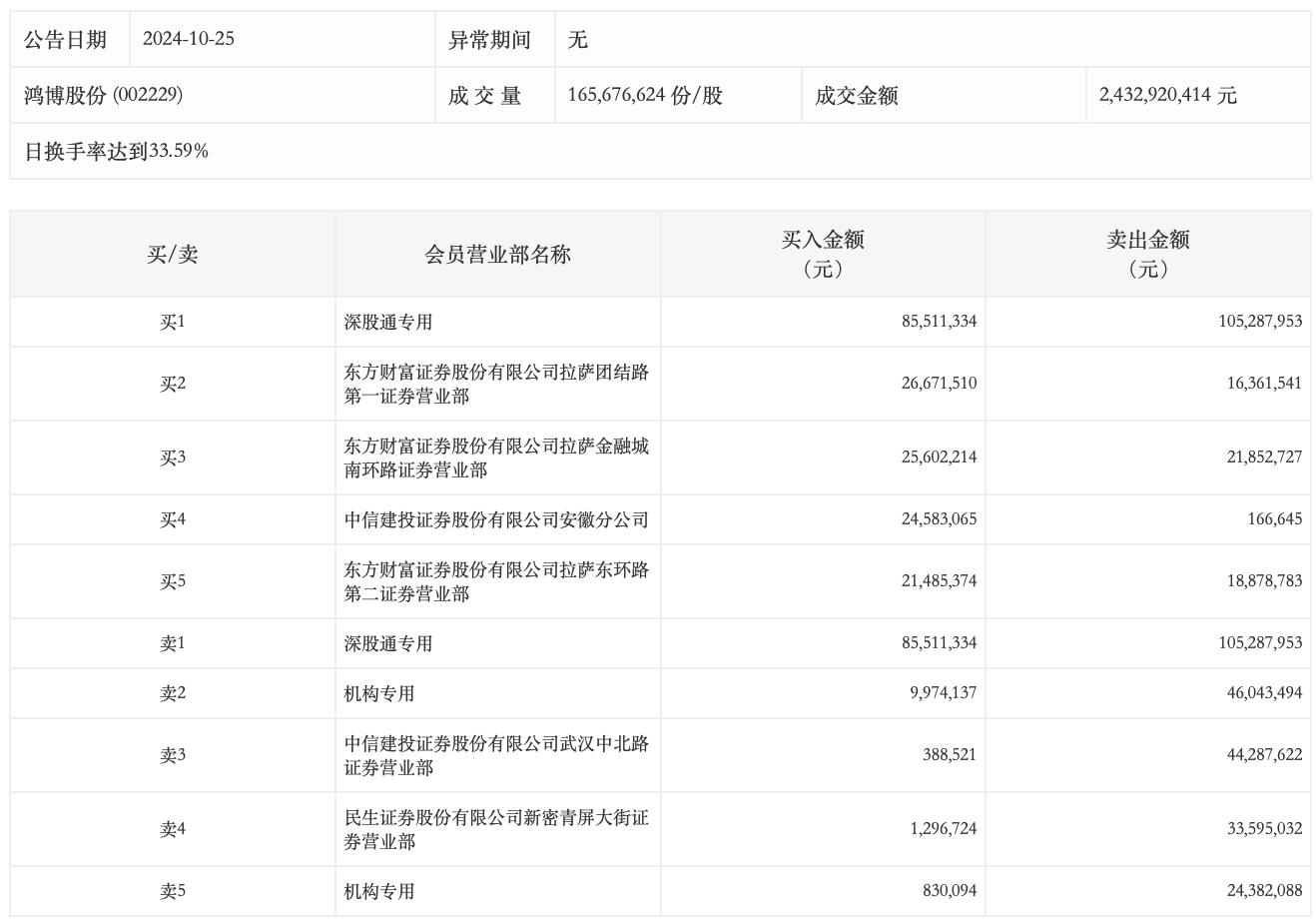Click the announcement date 2024-10-25
Screen dimensions: 1316x919
coord(188,40)
